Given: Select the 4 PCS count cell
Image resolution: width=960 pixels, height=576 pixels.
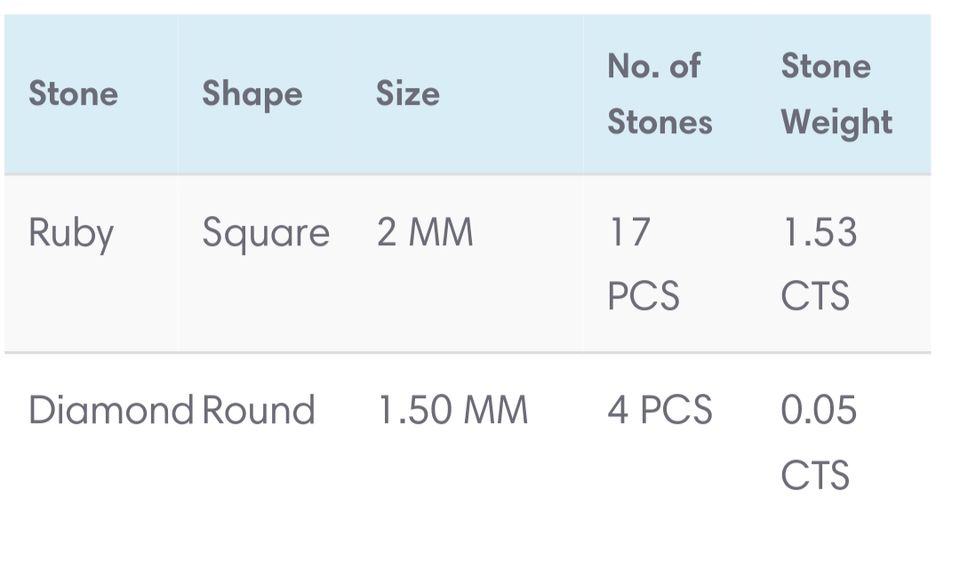Looking at the screenshot, I should [x=659, y=411].
